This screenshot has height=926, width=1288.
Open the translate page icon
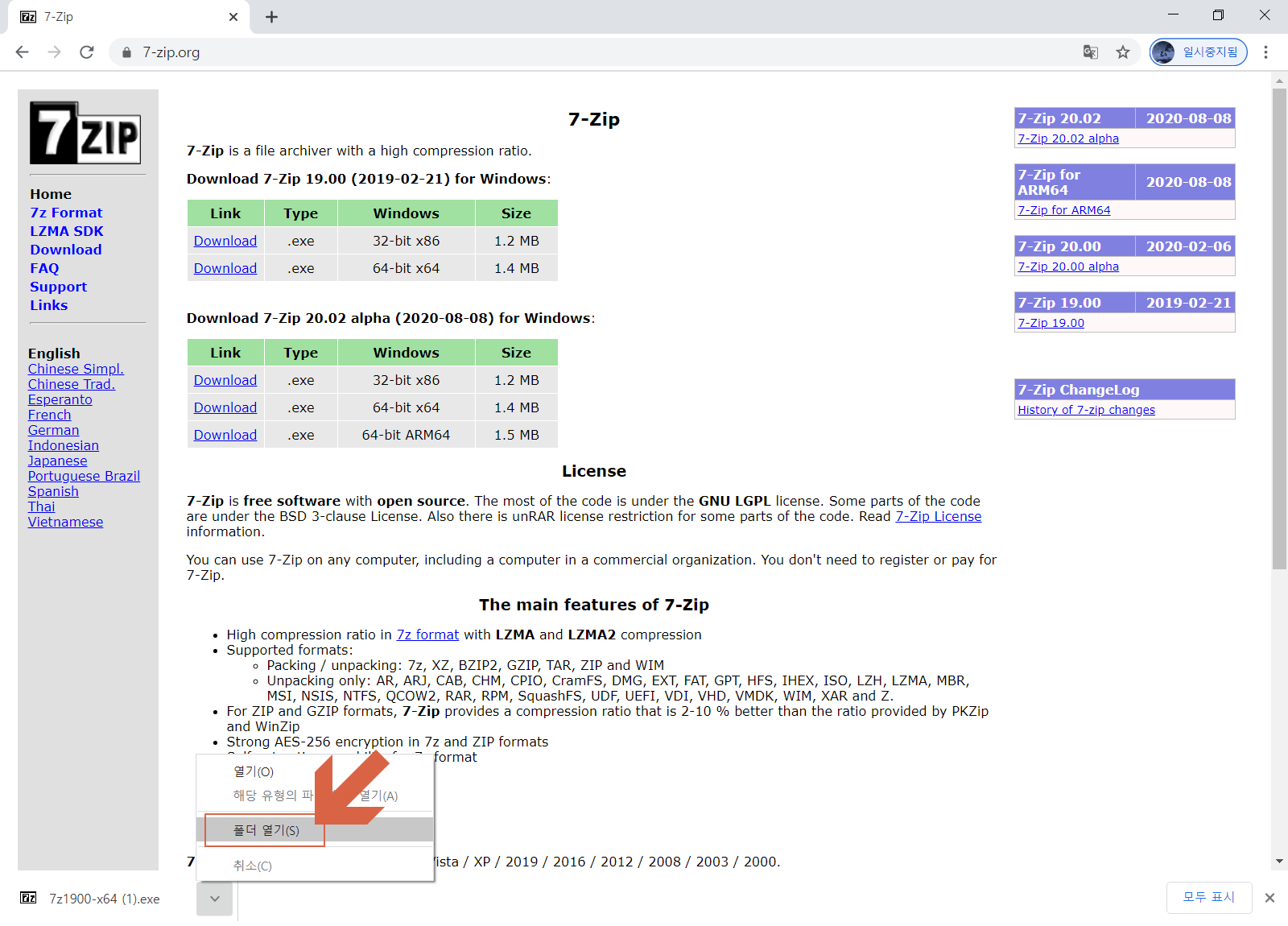(1091, 52)
